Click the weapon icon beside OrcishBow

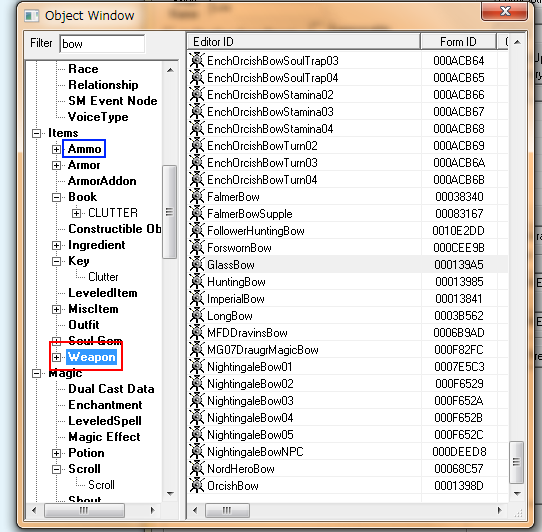point(197,486)
